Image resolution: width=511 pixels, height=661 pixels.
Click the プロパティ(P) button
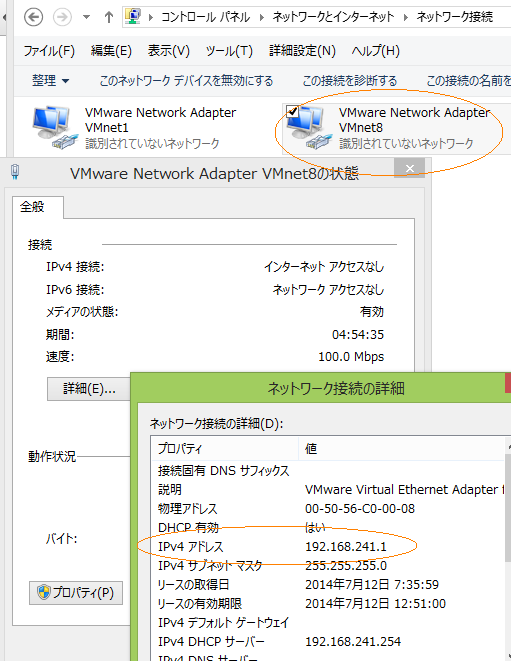(x=76, y=593)
